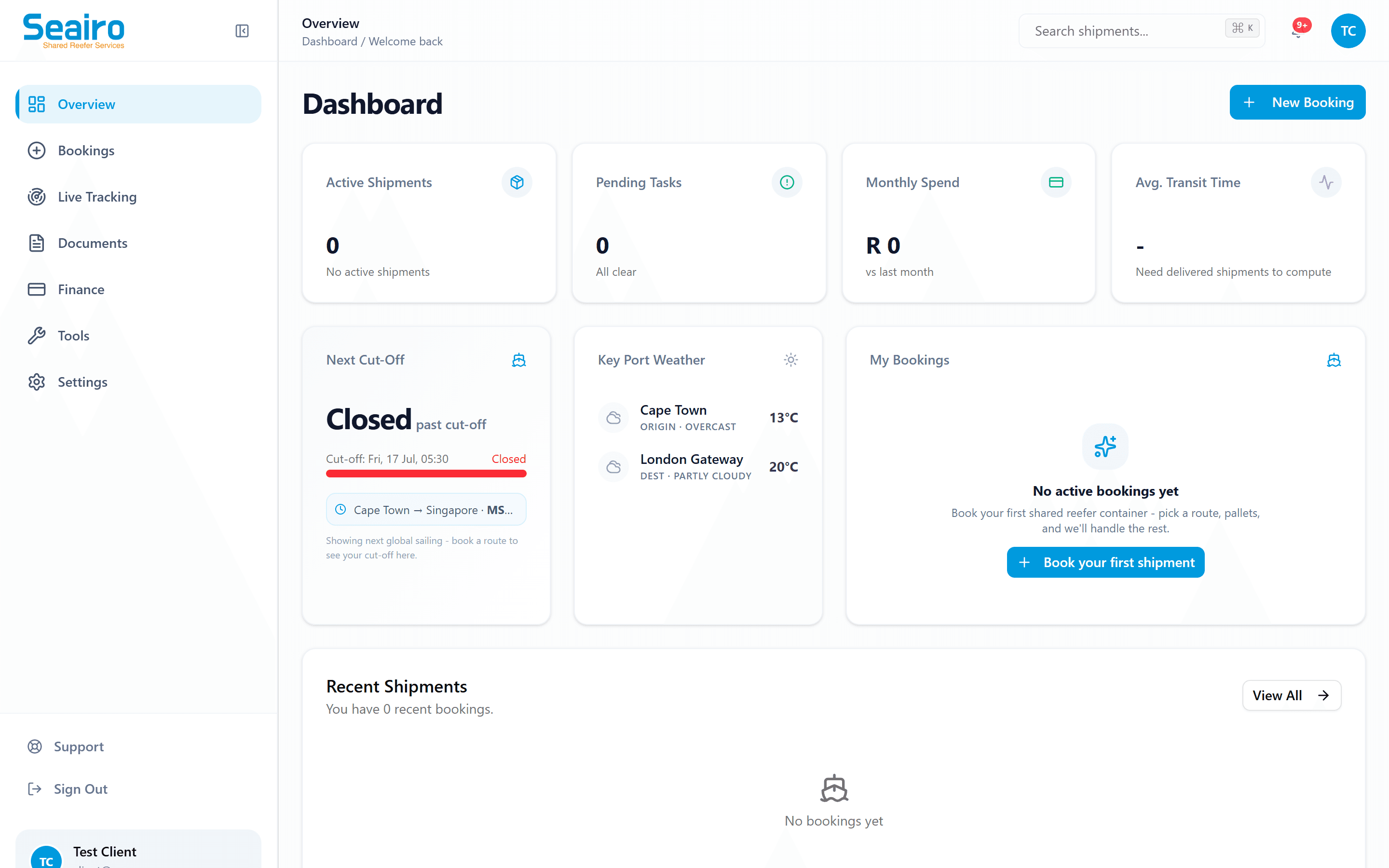Open Live Tracking page
1389x868 pixels.
coord(138,197)
